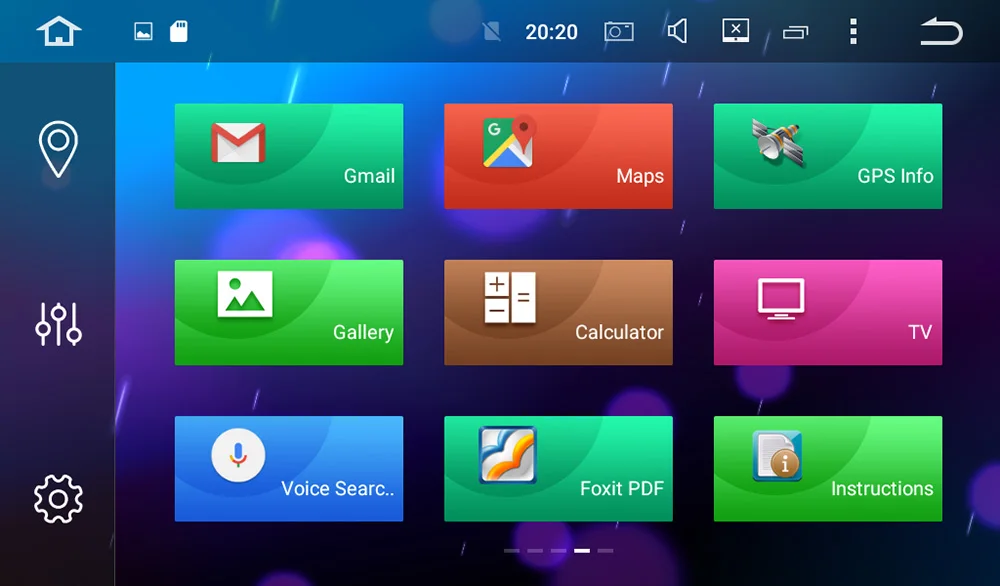Jump to the third page indicator
This screenshot has height=586, width=1000.
coord(559,550)
